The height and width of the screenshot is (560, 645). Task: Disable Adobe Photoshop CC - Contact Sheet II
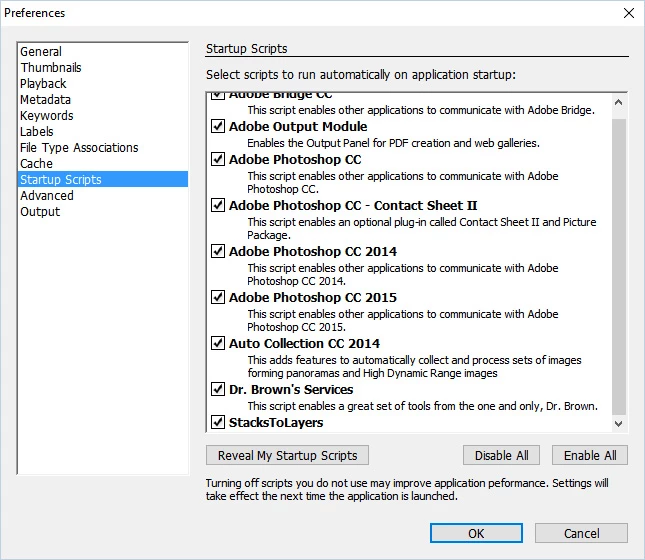(x=218, y=205)
